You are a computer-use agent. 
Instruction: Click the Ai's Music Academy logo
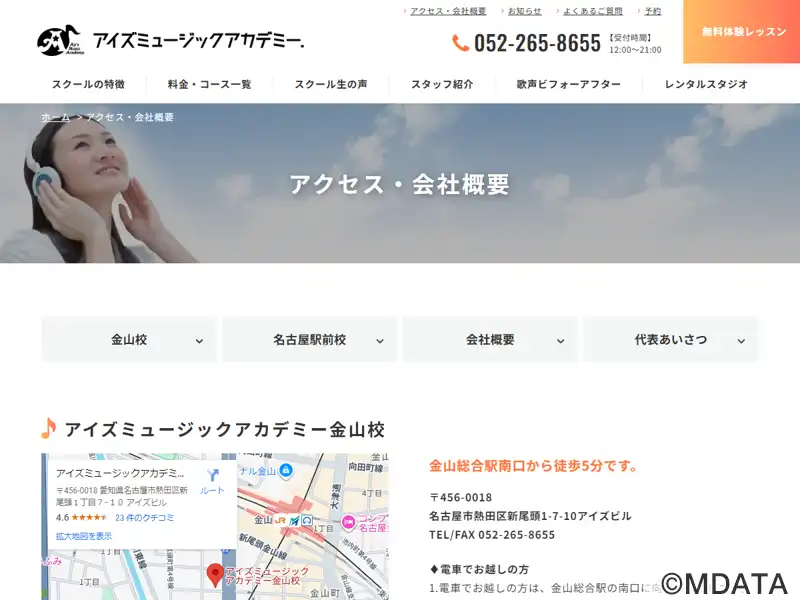[x=170, y=40]
